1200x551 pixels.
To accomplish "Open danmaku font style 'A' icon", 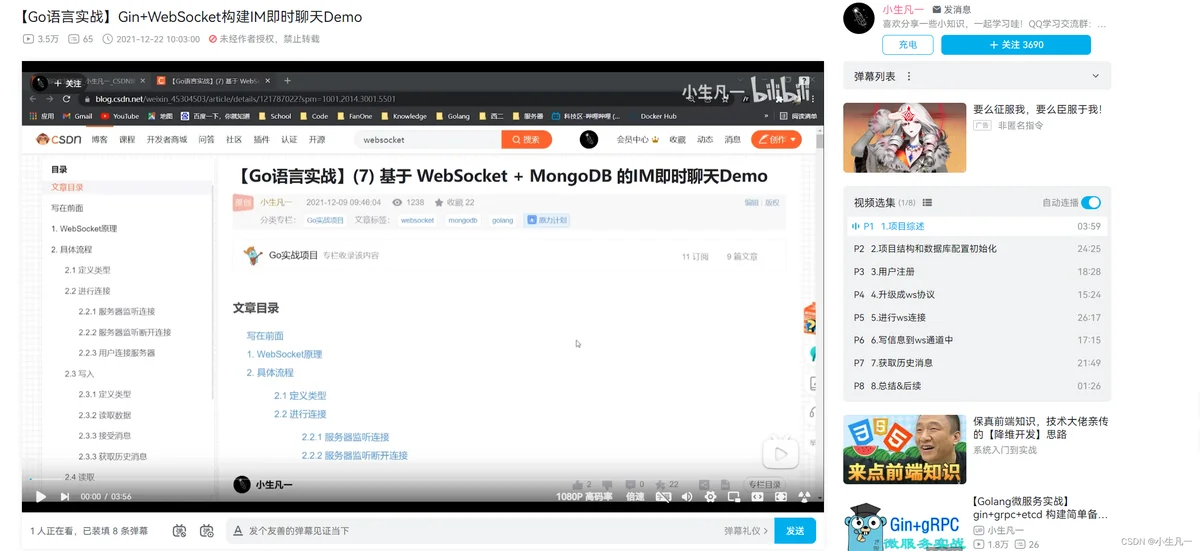I will [x=237, y=530].
